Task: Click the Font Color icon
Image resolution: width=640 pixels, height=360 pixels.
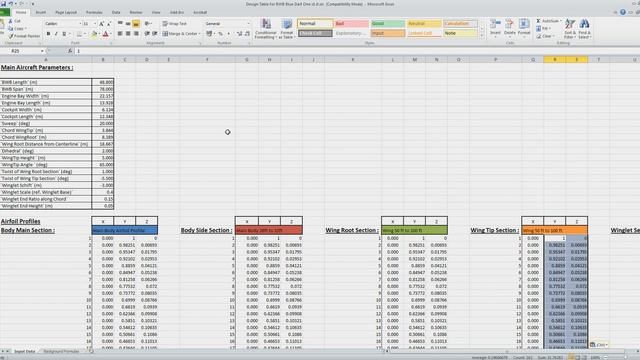Action: [x=105, y=34]
